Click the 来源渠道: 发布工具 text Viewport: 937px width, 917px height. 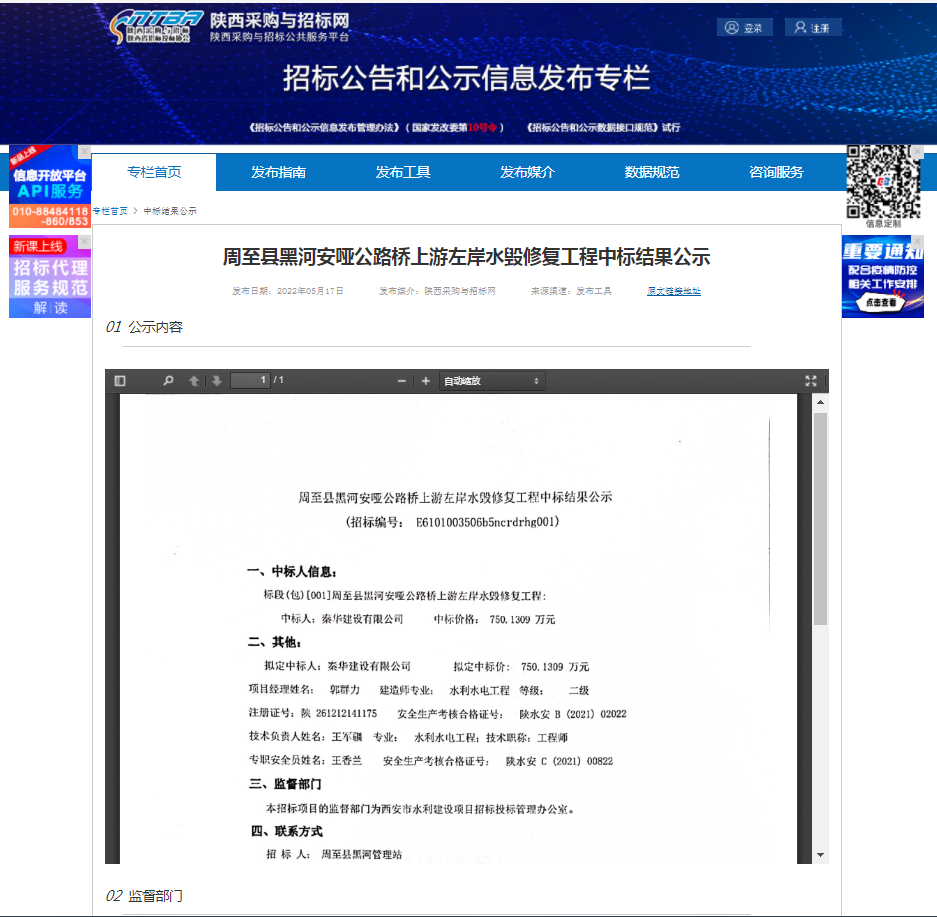[x=571, y=291]
